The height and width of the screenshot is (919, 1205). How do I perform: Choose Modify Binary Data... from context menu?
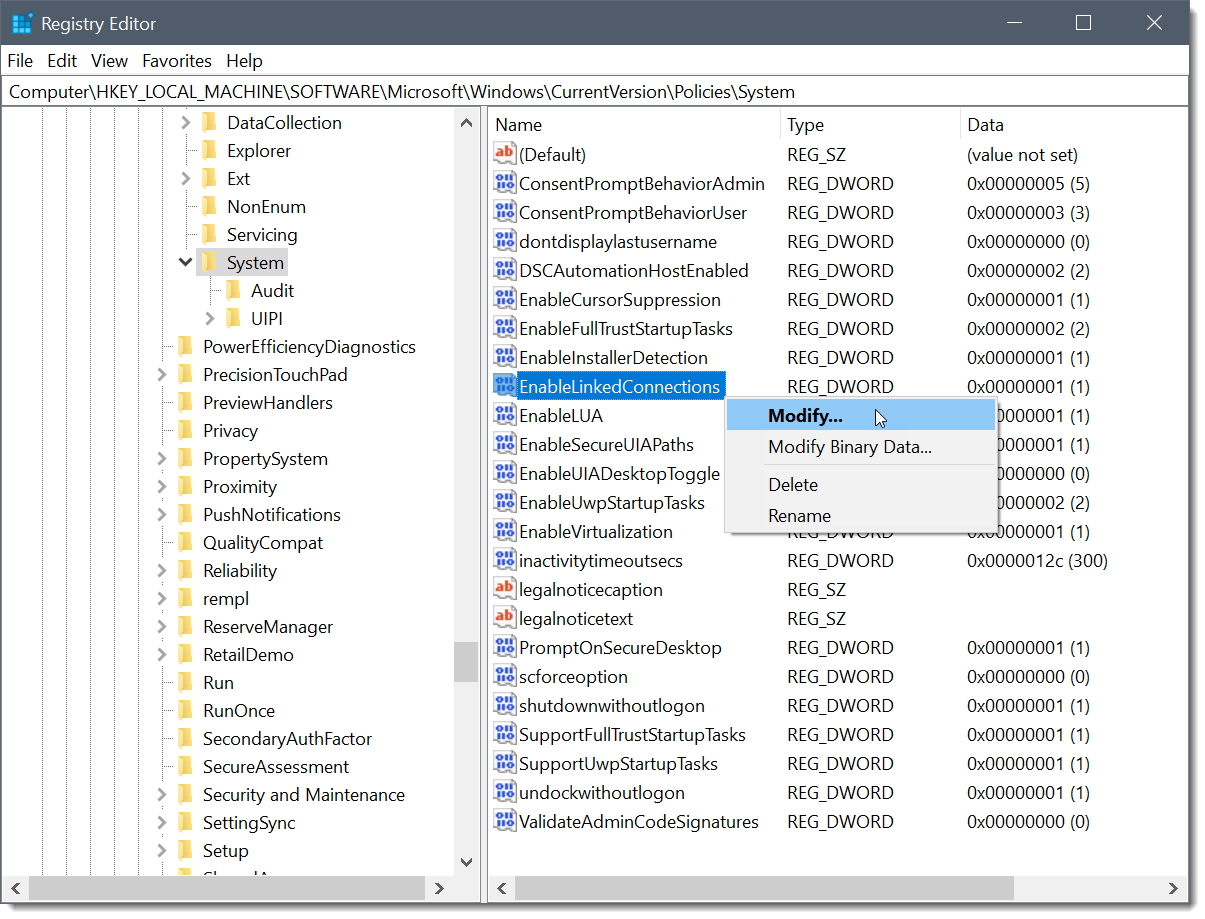[x=861, y=447]
